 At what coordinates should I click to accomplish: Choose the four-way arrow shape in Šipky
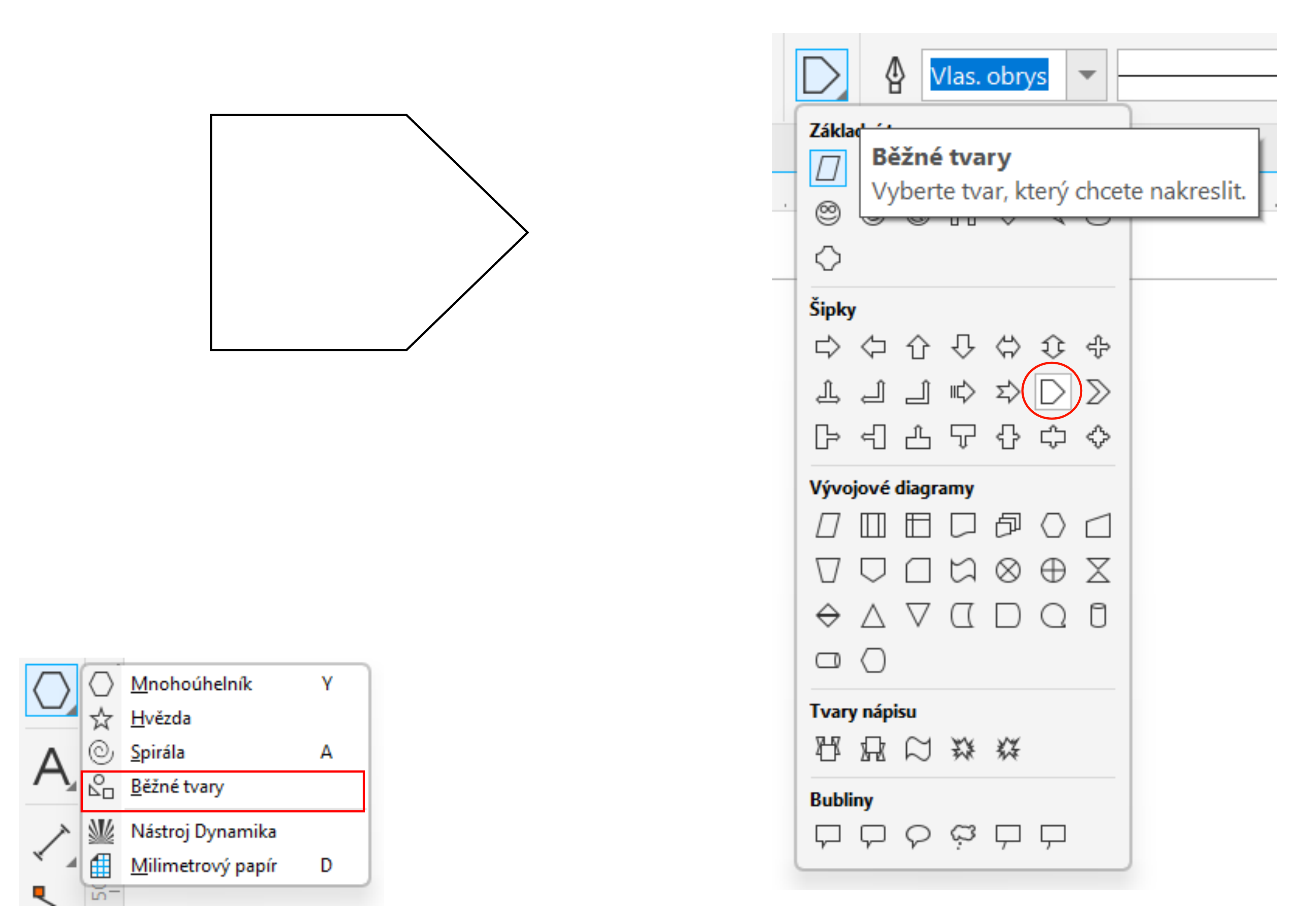[1098, 346]
